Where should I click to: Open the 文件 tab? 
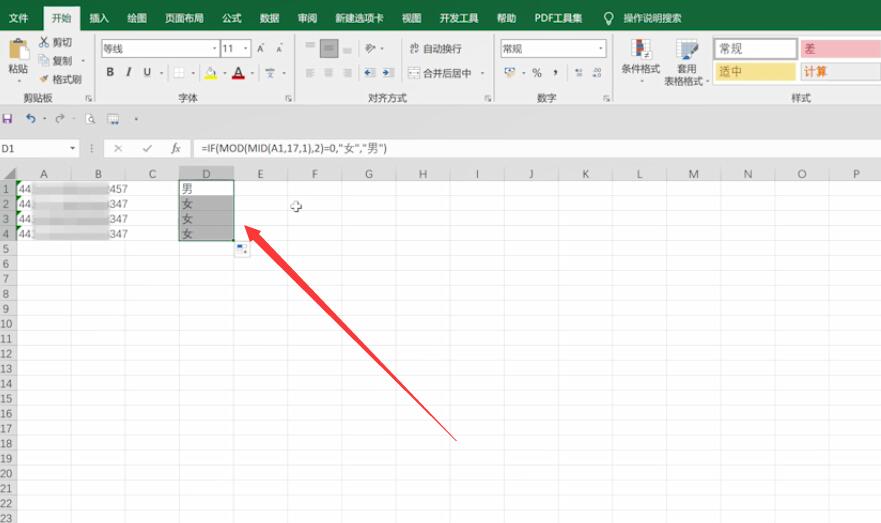point(19,18)
